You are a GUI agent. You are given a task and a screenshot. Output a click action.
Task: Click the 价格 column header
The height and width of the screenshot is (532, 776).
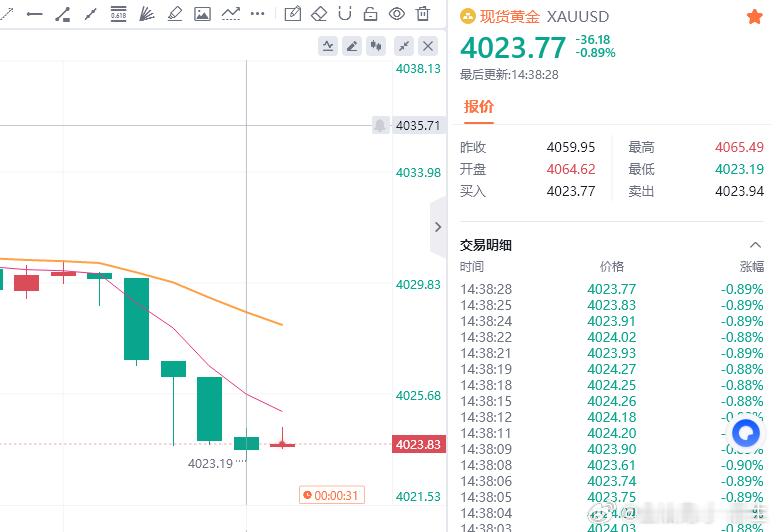click(612, 267)
